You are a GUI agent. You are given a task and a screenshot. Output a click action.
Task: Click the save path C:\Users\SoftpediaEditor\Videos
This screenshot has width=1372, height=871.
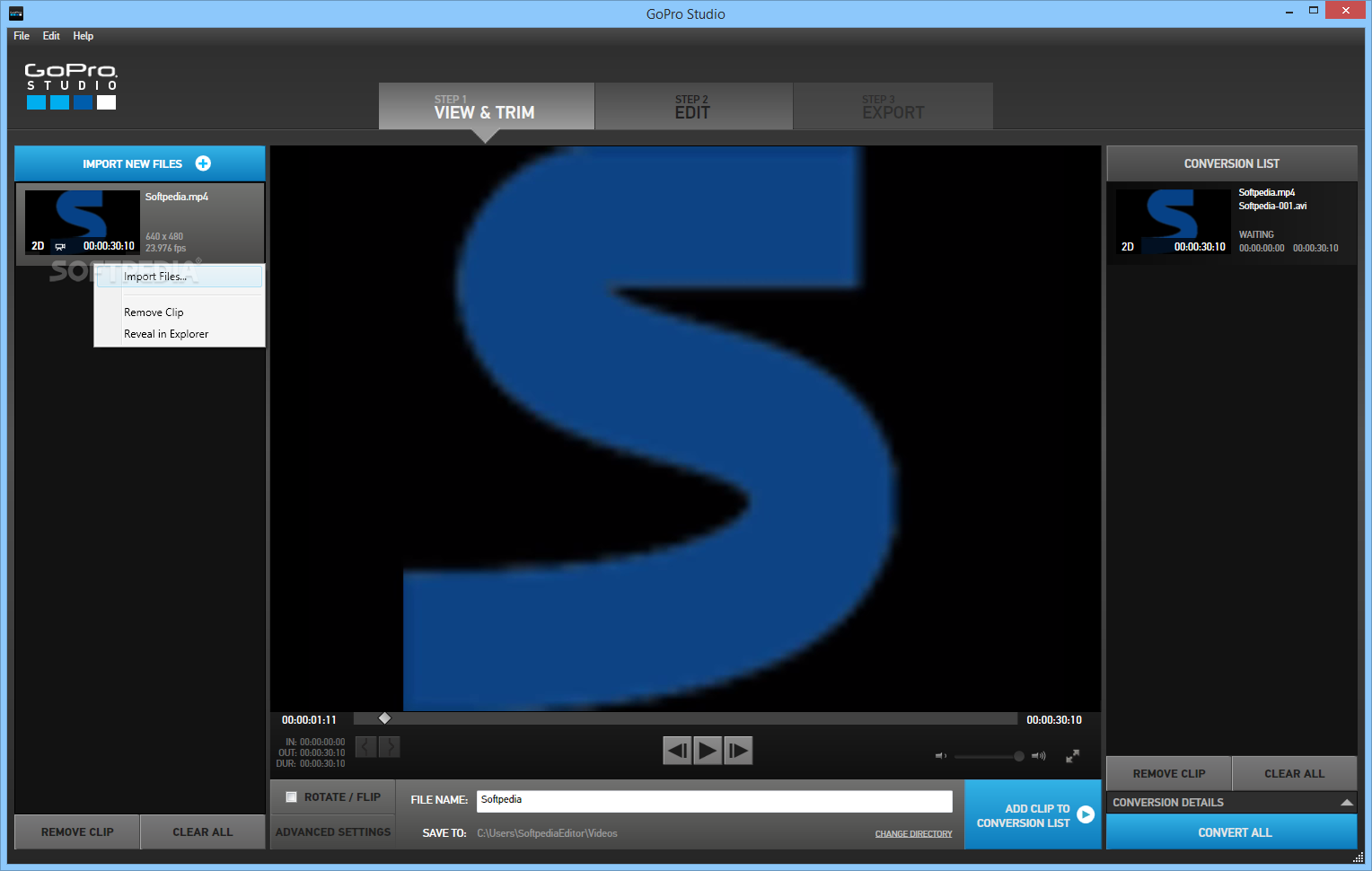(547, 834)
